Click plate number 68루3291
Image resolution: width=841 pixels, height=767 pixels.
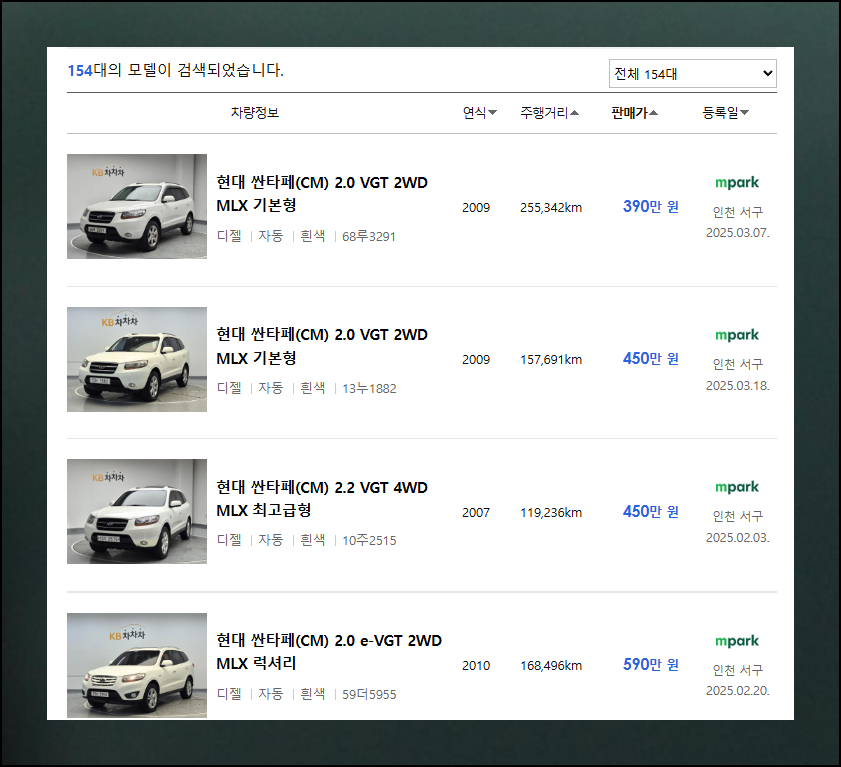click(x=369, y=237)
